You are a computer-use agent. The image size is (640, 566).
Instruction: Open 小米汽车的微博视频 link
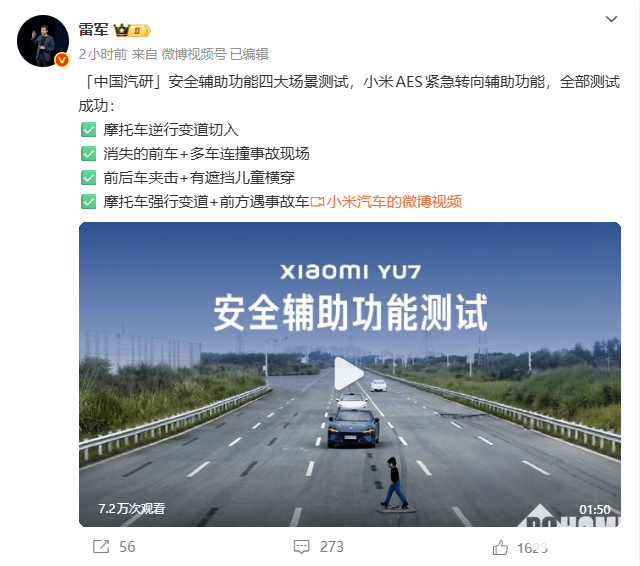click(394, 202)
